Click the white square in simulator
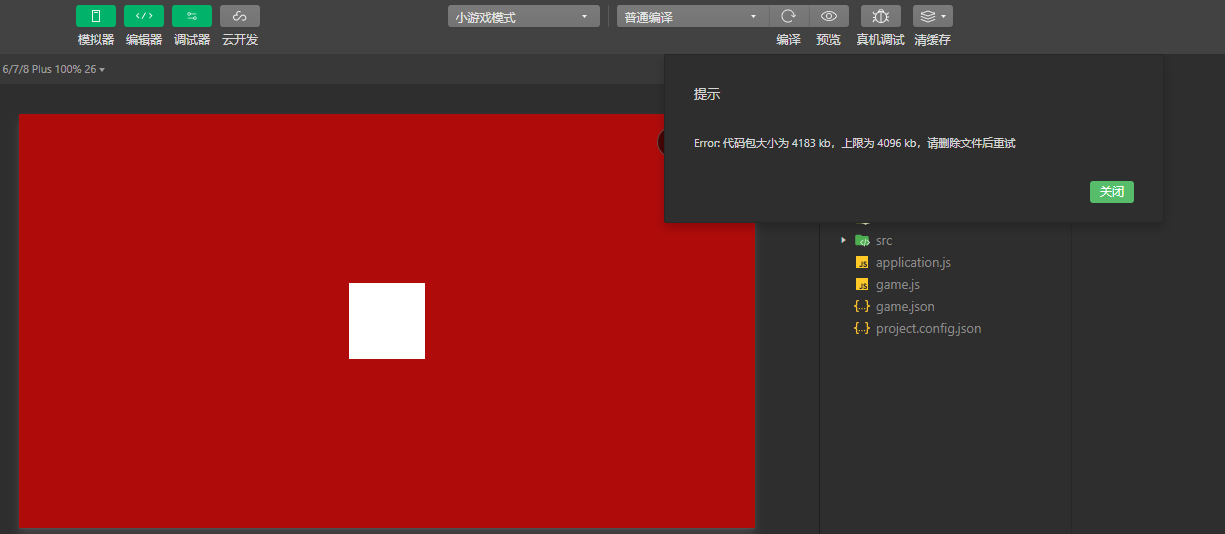The width and height of the screenshot is (1225, 534). click(387, 321)
